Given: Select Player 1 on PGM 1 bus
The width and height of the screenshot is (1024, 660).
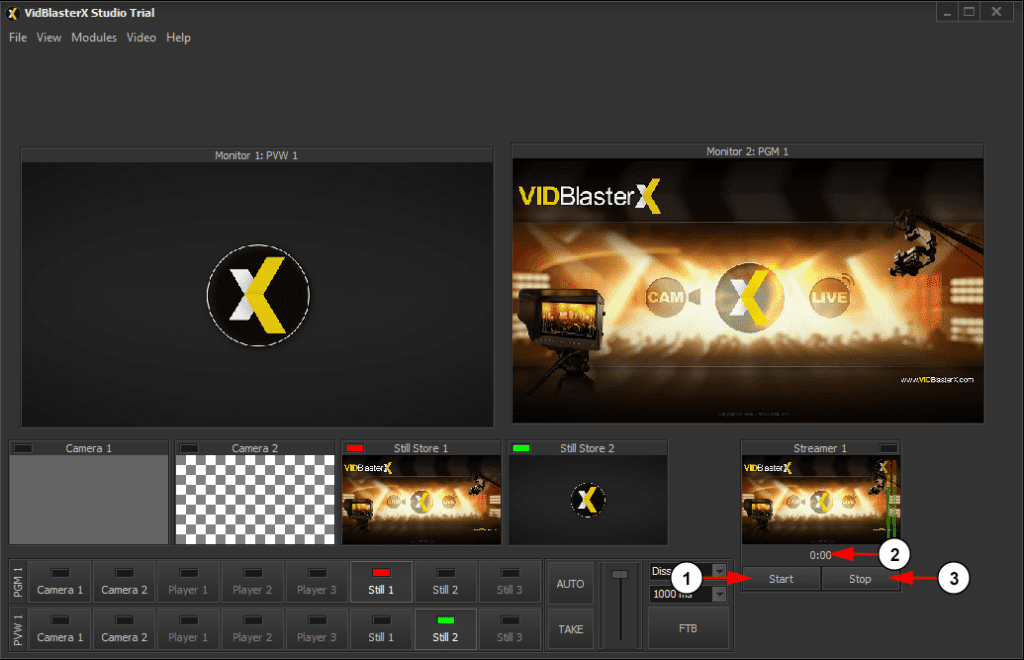Looking at the screenshot, I should (x=188, y=582).
